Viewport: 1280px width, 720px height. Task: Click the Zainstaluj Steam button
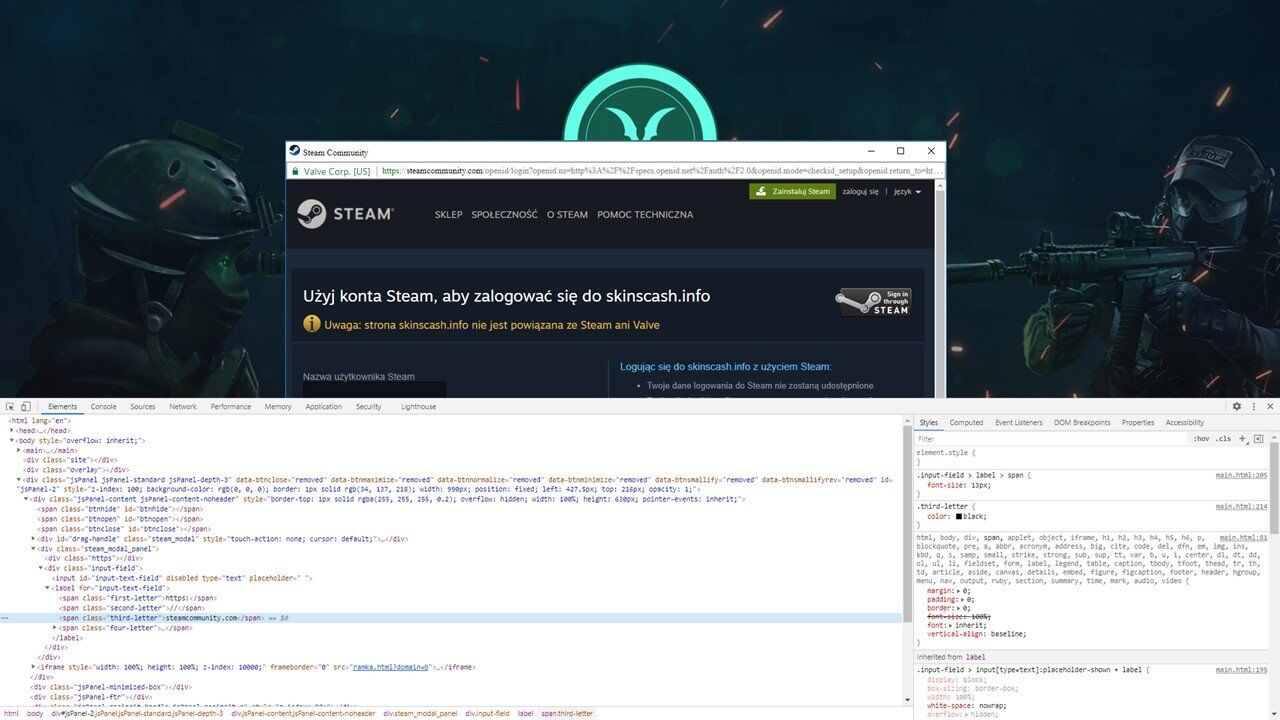click(791, 191)
